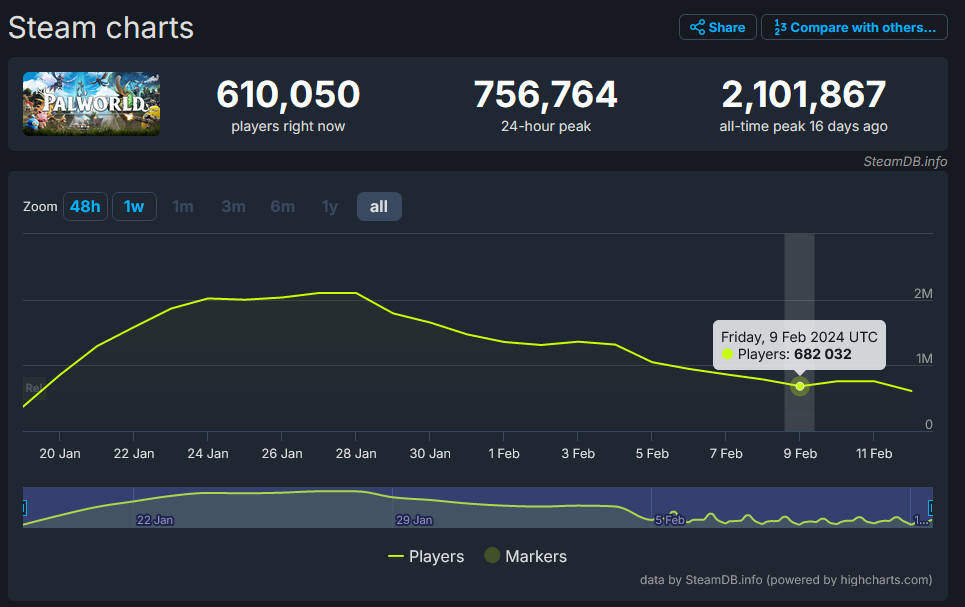Image resolution: width=965 pixels, height=607 pixels.
Task: Click the 24 Jan axis label
Action: point(207,454)
